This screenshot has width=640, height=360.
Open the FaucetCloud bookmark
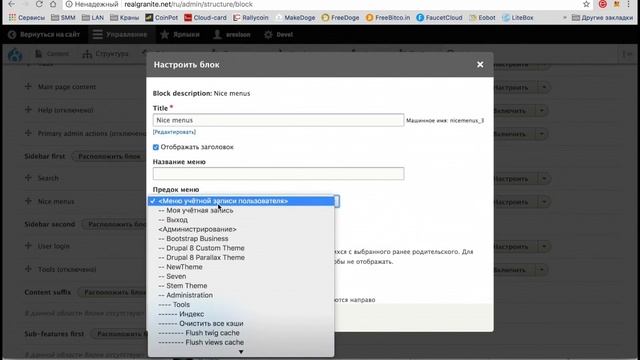[439, 18]
